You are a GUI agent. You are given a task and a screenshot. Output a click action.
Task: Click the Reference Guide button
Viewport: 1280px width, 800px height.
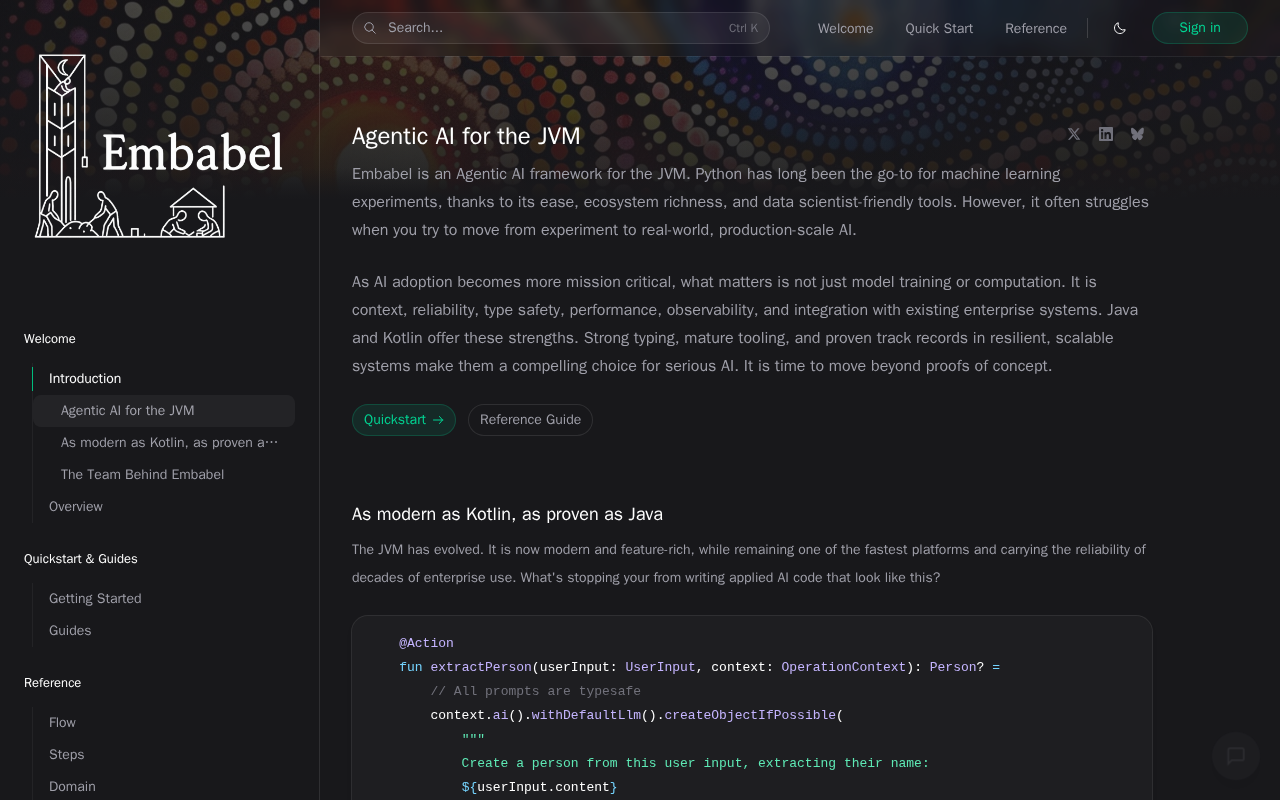coord(530,420)
